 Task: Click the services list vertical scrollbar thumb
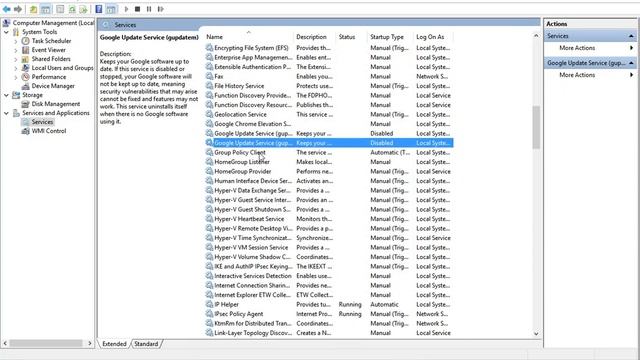[536, 127]
